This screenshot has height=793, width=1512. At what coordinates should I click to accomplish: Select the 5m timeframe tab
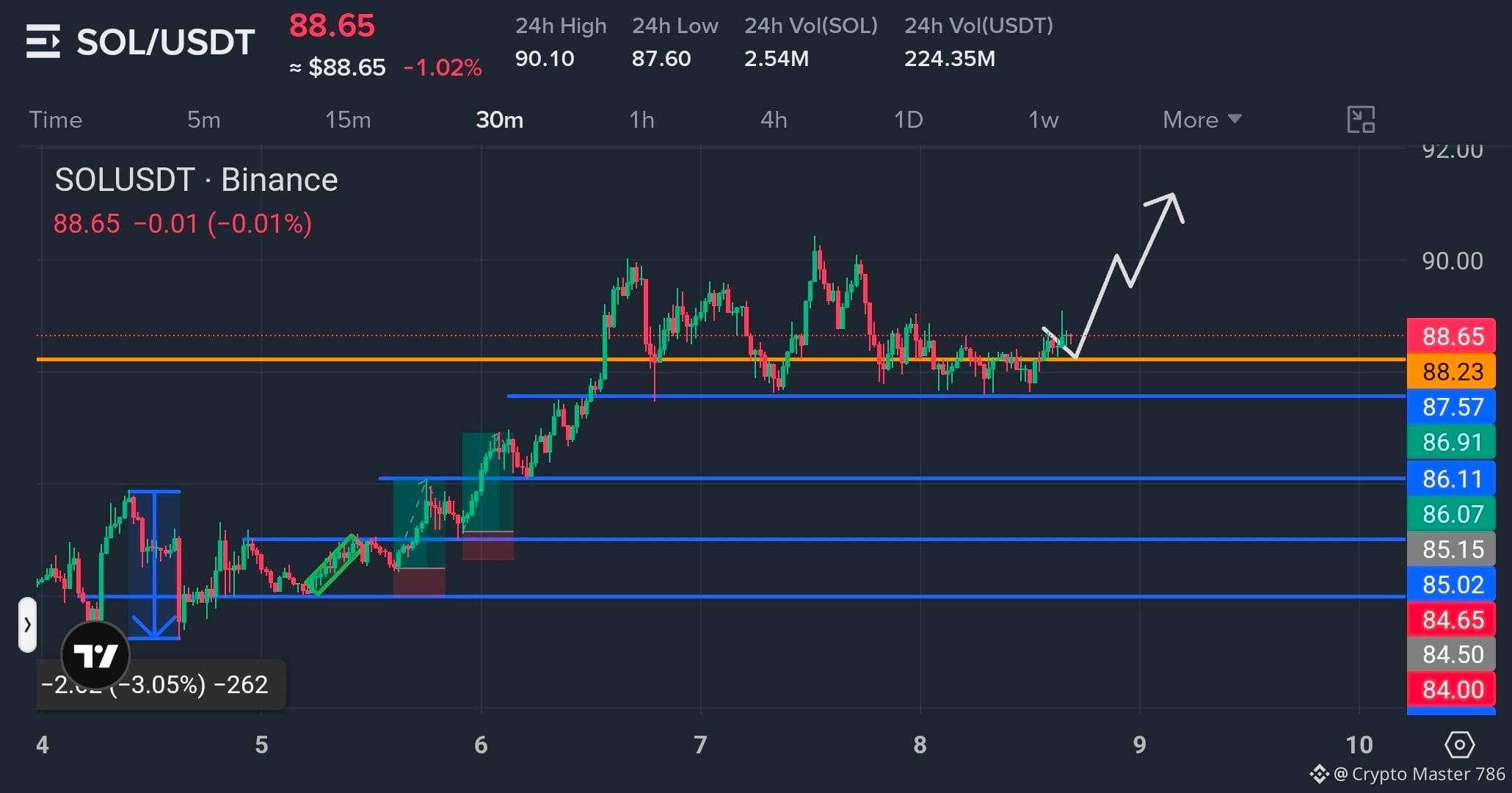tap(204, 120)
